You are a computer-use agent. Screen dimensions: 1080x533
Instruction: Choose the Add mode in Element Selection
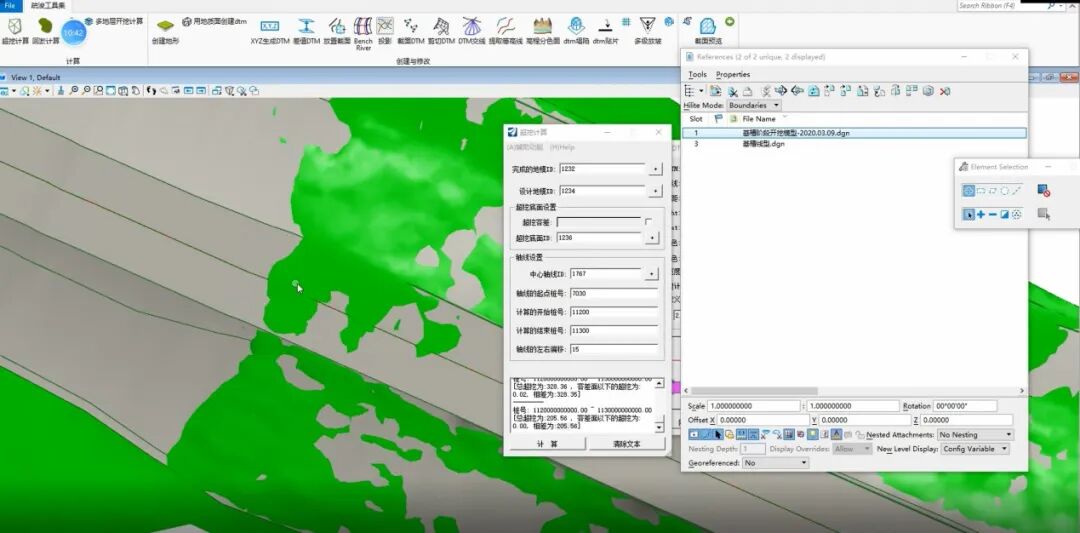(980, 214)
